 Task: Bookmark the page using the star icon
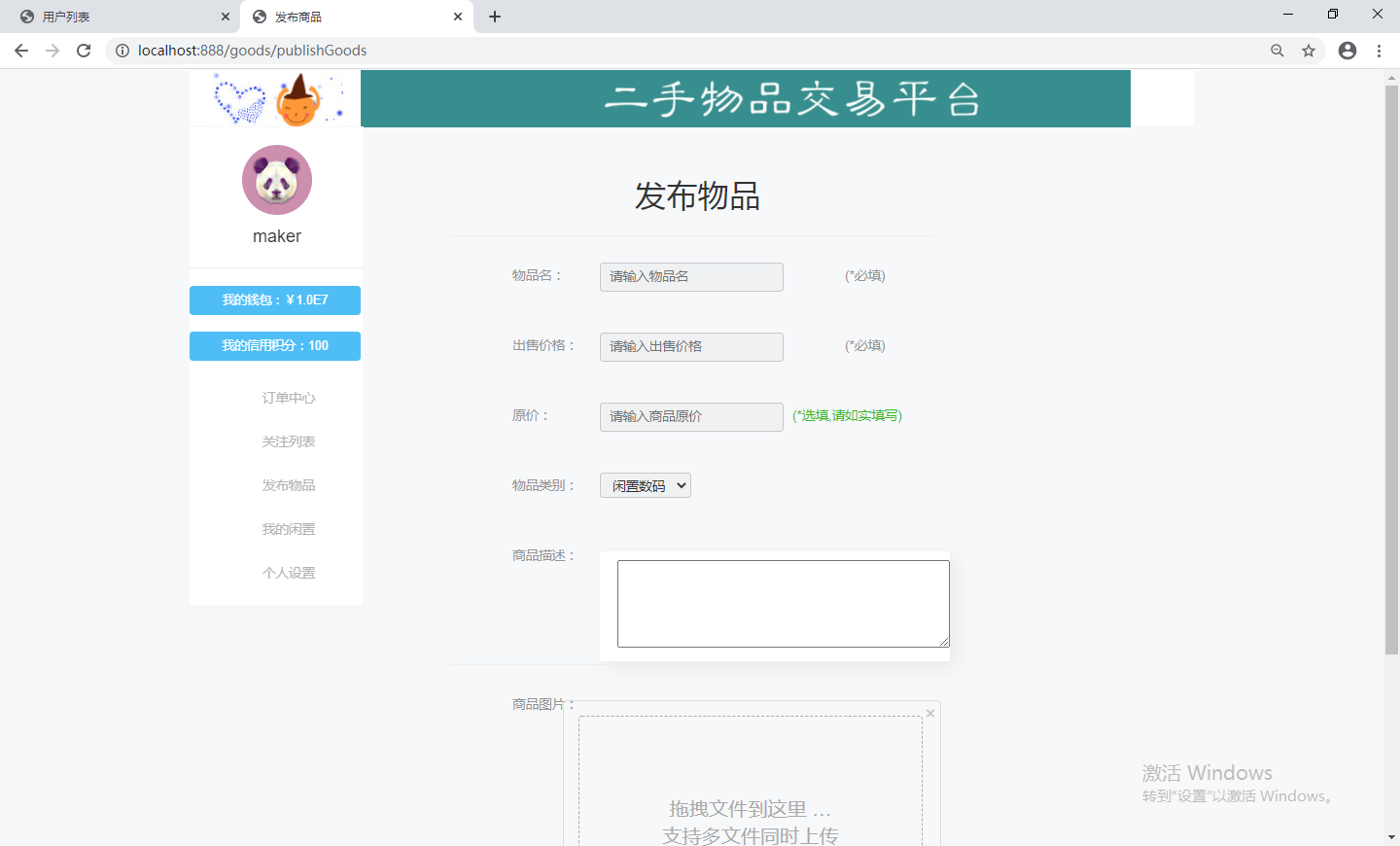pos(1308,51)
